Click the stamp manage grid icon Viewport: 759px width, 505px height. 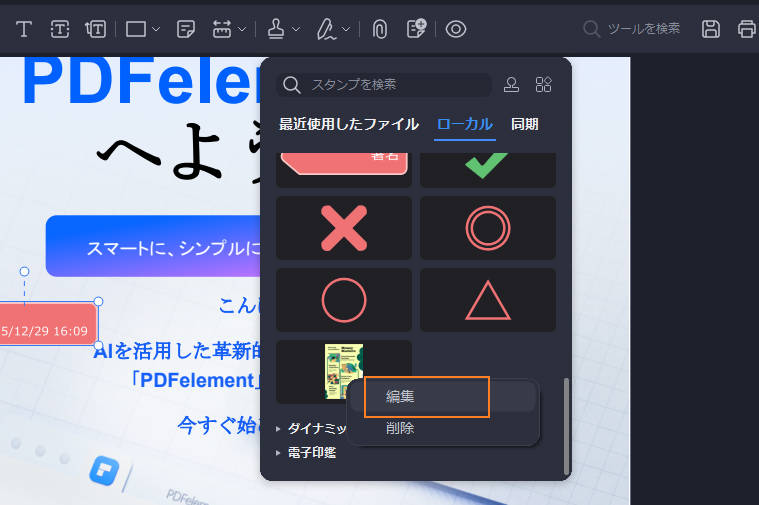point(543,85)
